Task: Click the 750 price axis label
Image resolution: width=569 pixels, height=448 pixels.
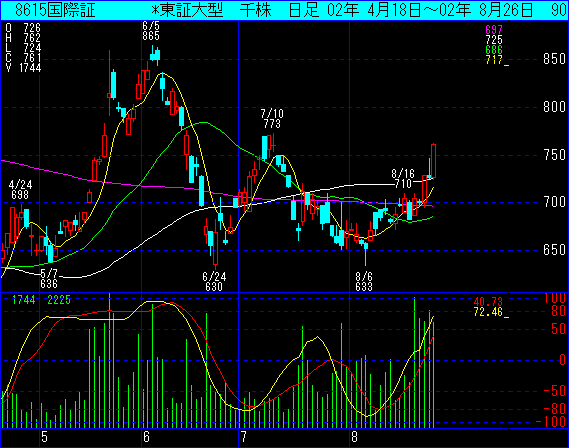Action: click(x=554, y=155)
